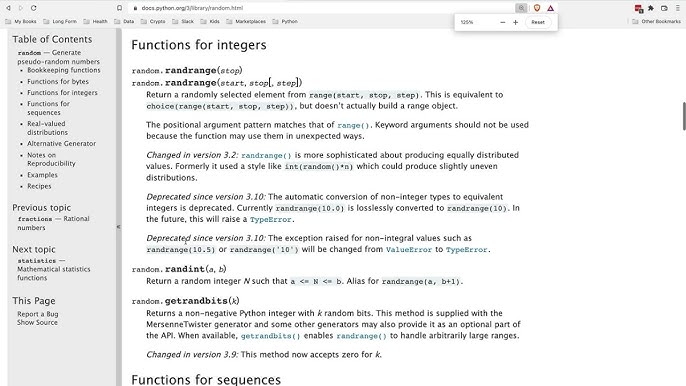
Task: Click the bookmark this page icon
Action: [119, 8]
